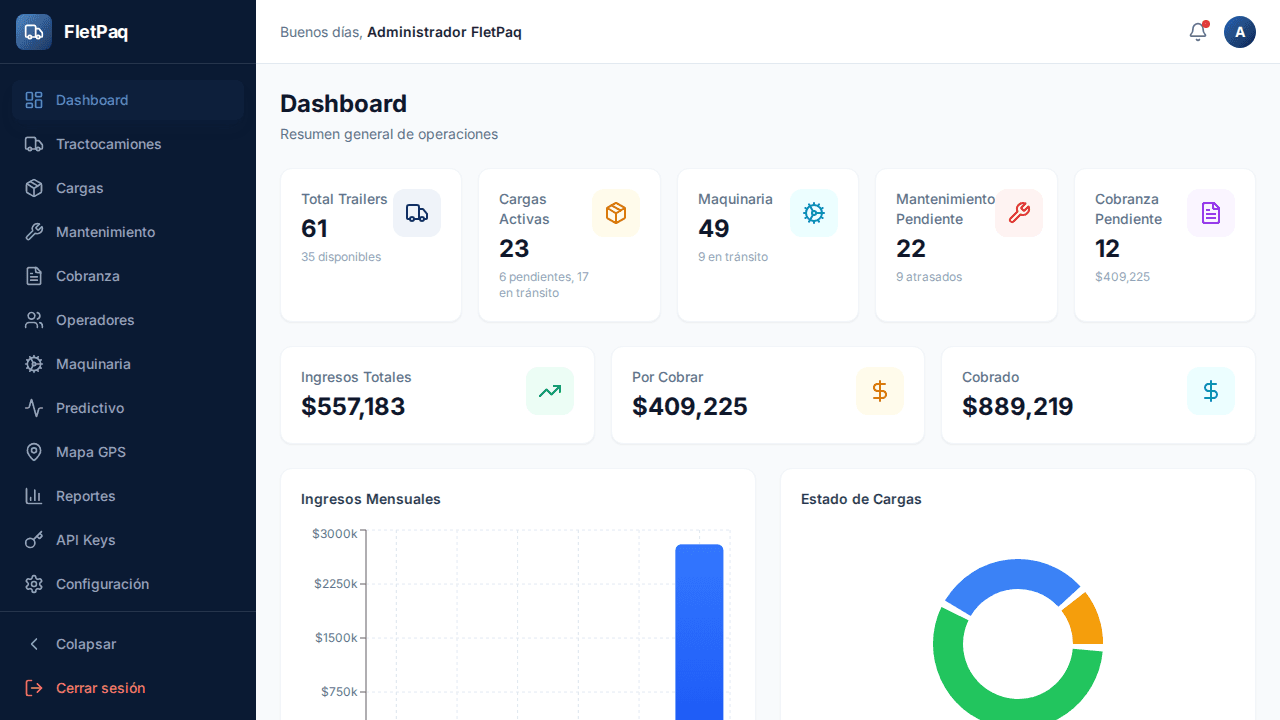The width and height of the screenshot is (1280, 720).
Task: Click the Cerrar sesión label to log out
Action: [101, 688]
